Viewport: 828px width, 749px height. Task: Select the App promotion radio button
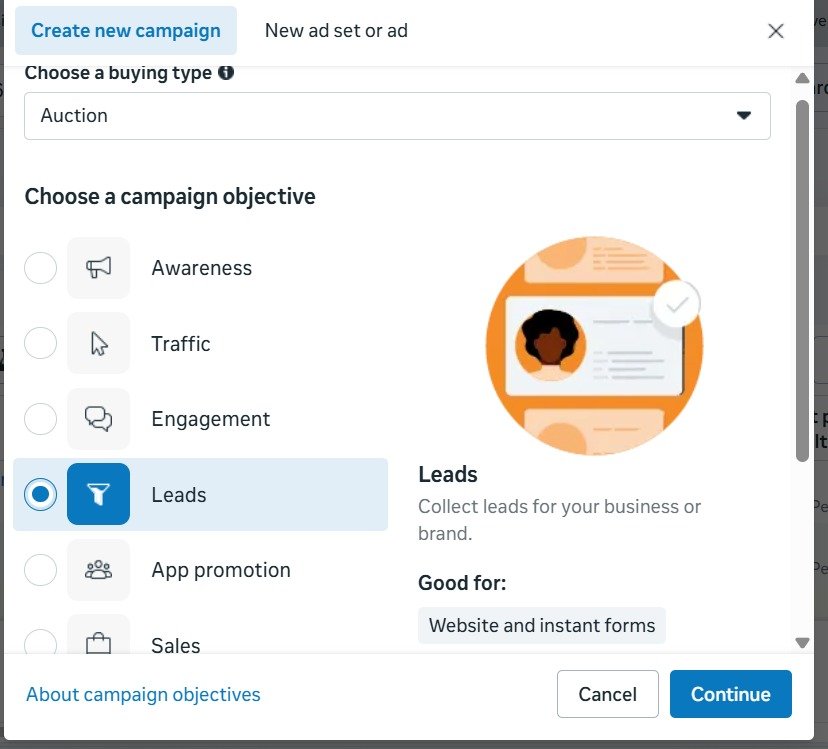(x=40, y=570)
